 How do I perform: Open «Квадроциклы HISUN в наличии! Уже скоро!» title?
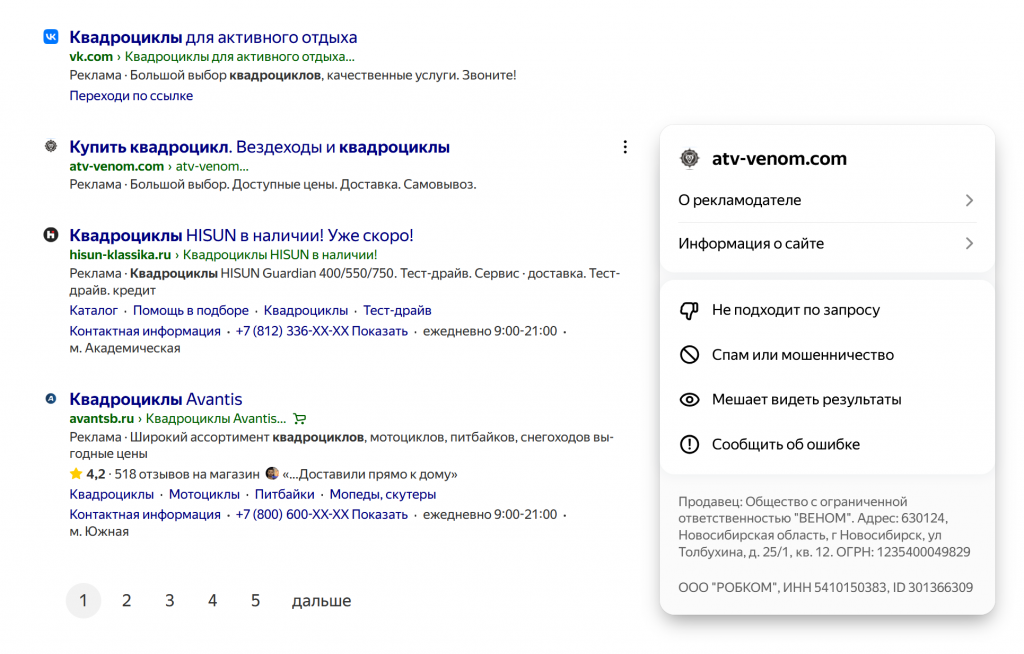241,235
